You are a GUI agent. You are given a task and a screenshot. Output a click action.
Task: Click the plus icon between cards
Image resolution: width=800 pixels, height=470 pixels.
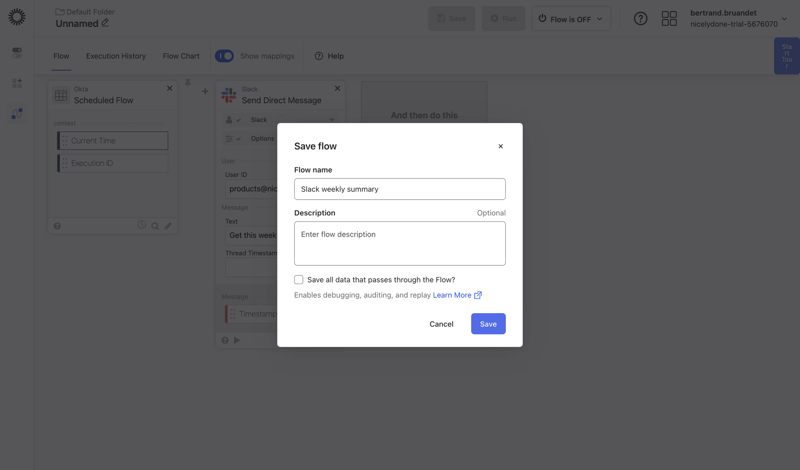pyautogui.click(x=205, y=91)
